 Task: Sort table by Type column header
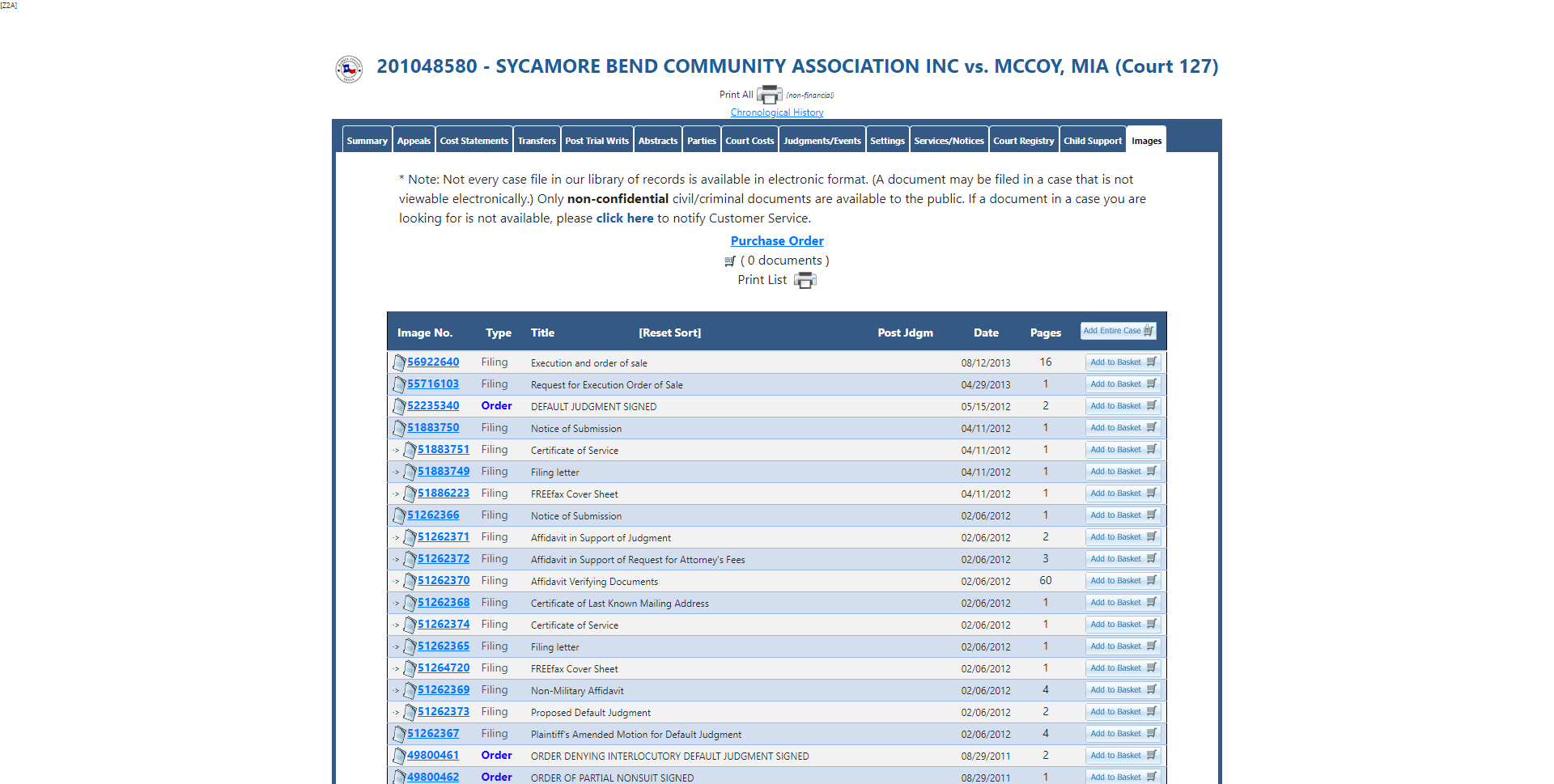click(499, 333)
